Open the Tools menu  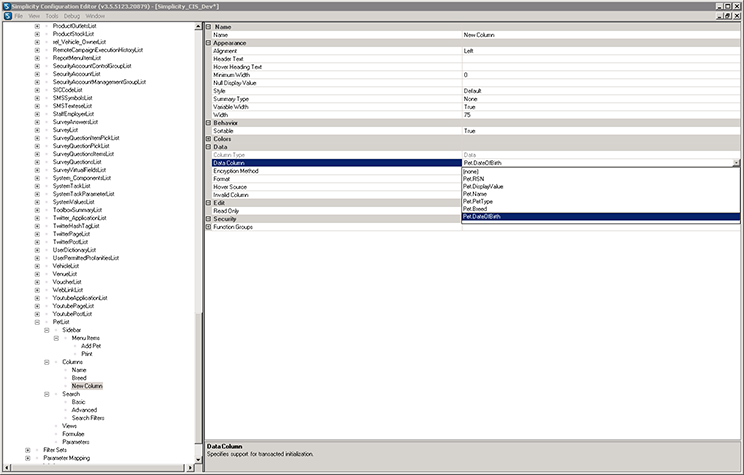tap(52, 16)
